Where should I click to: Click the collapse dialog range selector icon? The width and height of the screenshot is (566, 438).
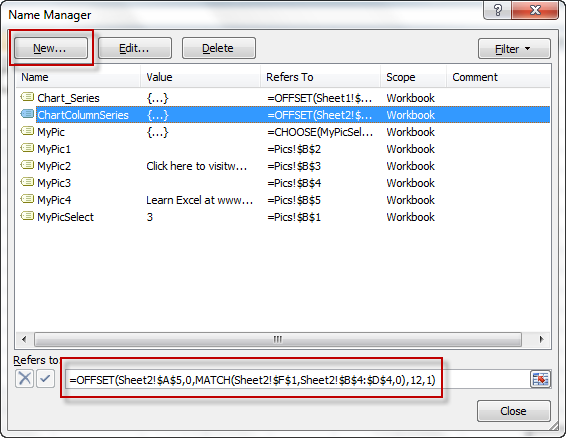(x=540, y=379)
